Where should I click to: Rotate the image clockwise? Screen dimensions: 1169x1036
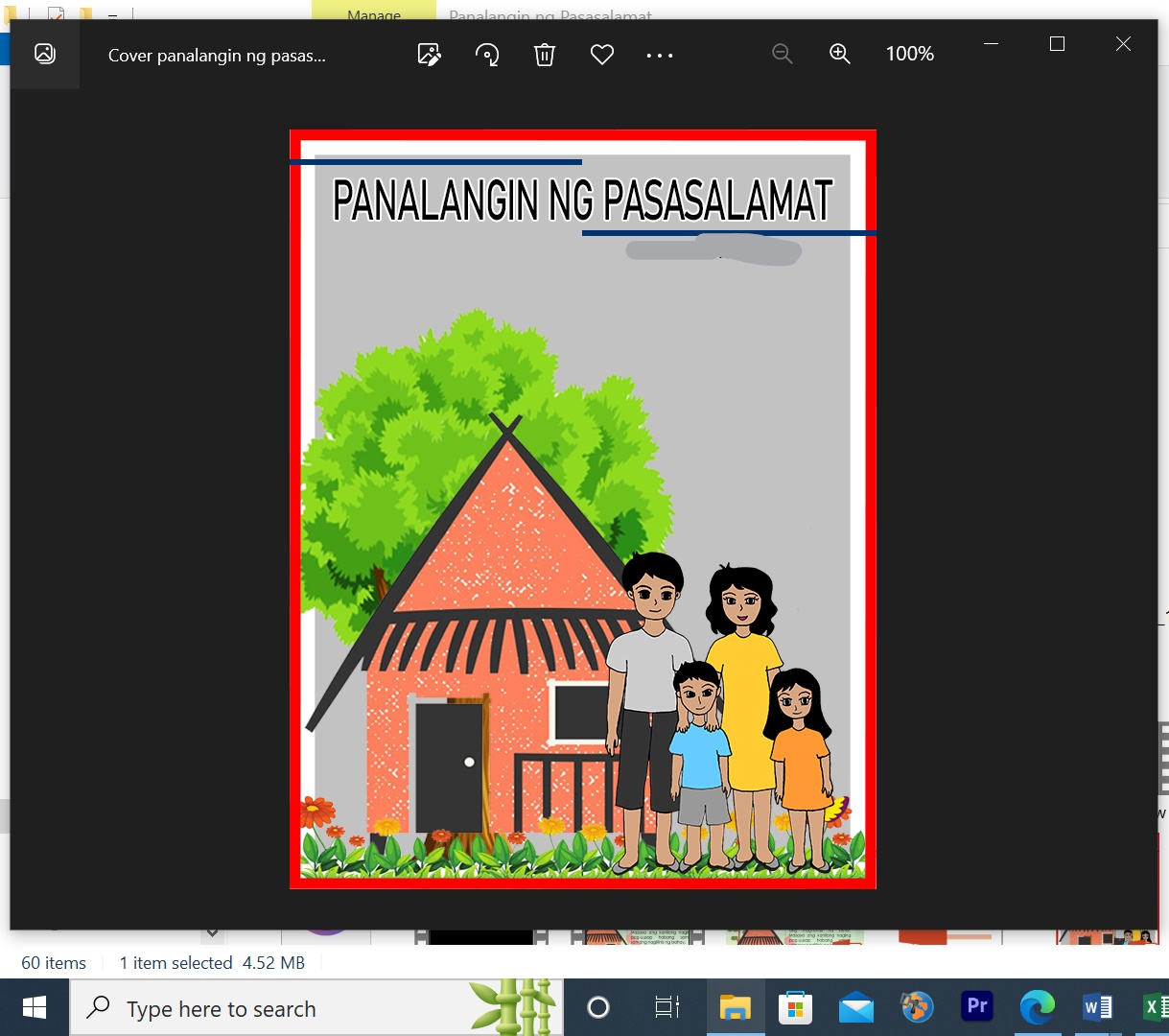coord(487,55)
